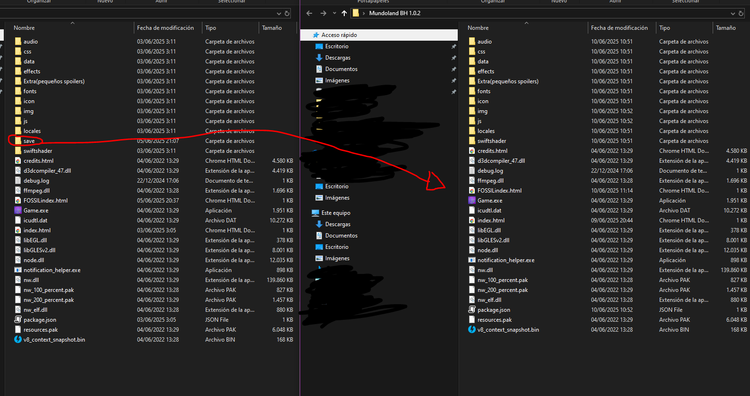This screenshot has width=750, height=396.
Task: Sort by Tamaño column in Mundoland BH window
Action: [726, 28]
